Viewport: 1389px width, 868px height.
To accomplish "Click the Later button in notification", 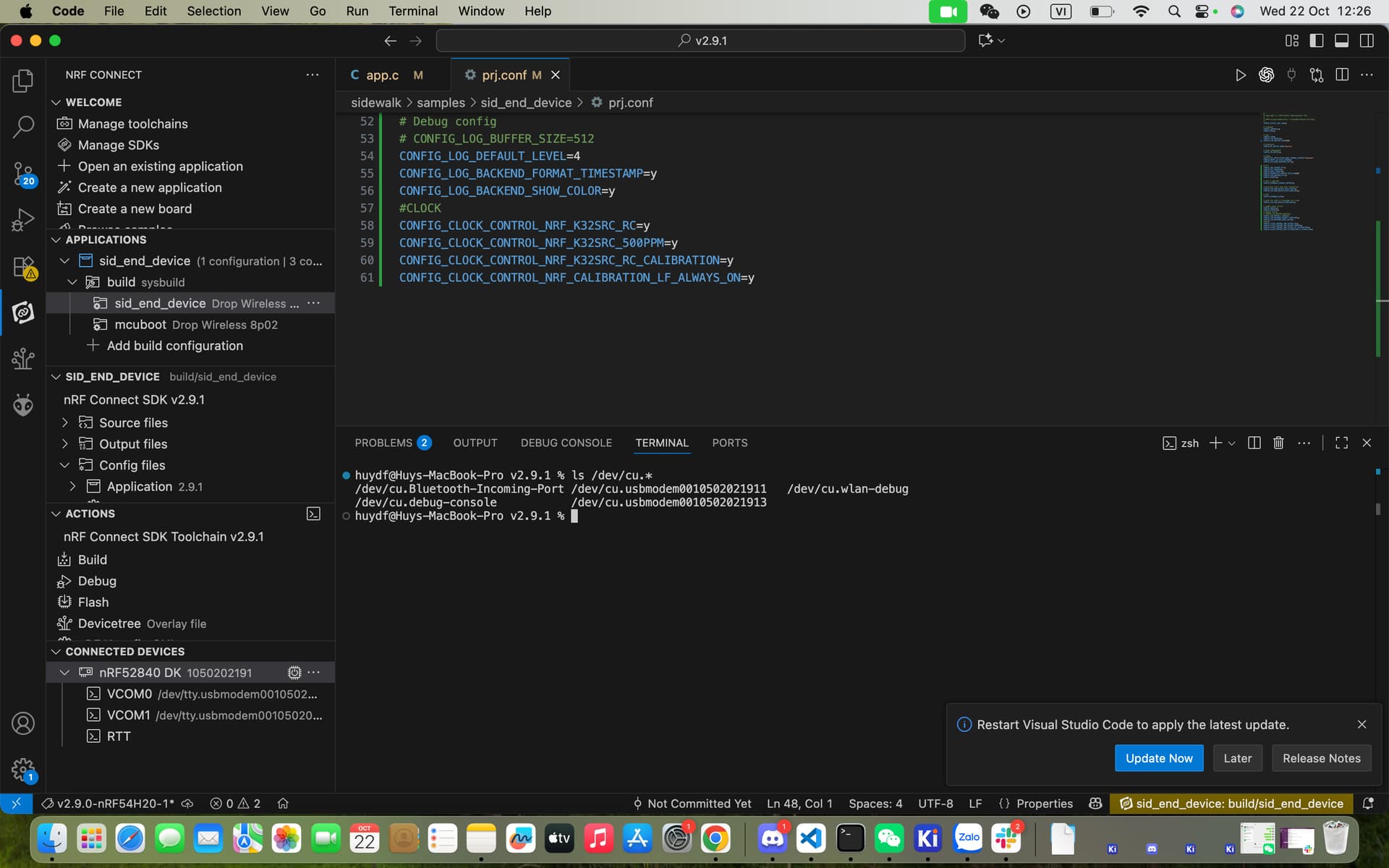I will pos(1237,758).
